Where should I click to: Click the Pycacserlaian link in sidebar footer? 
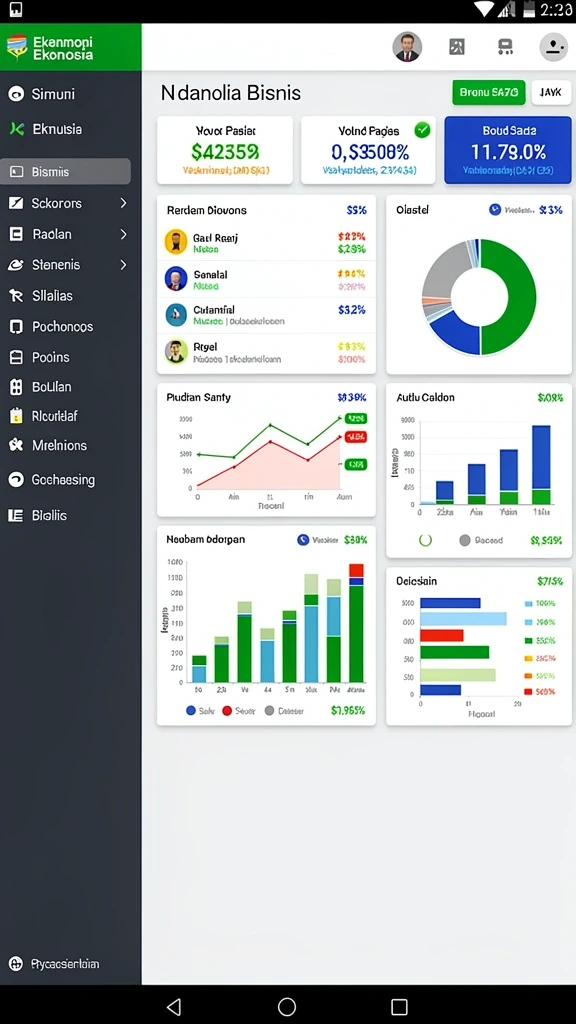[65, 964]
